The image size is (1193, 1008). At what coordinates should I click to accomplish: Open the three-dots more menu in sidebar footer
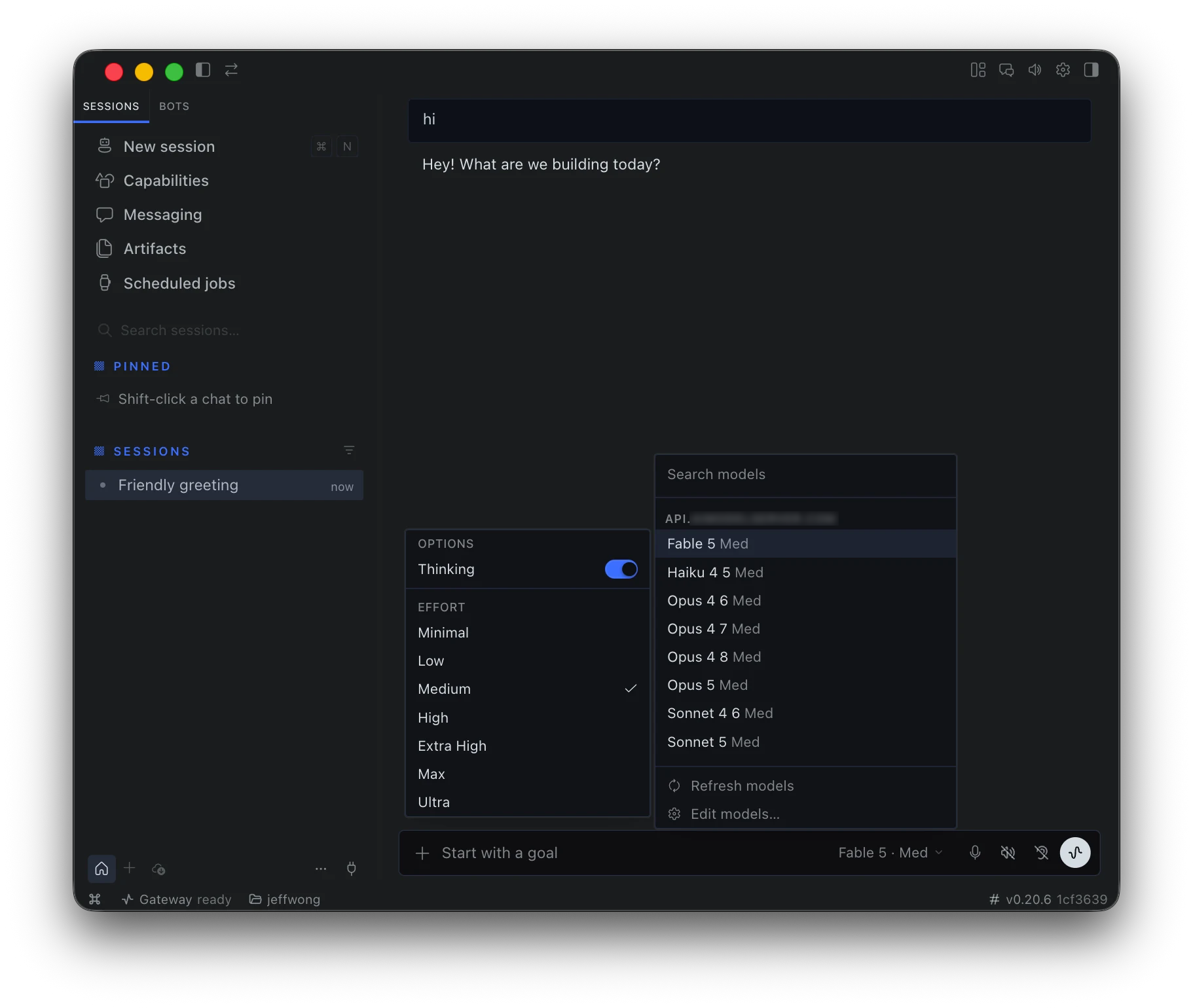(321, 869)
